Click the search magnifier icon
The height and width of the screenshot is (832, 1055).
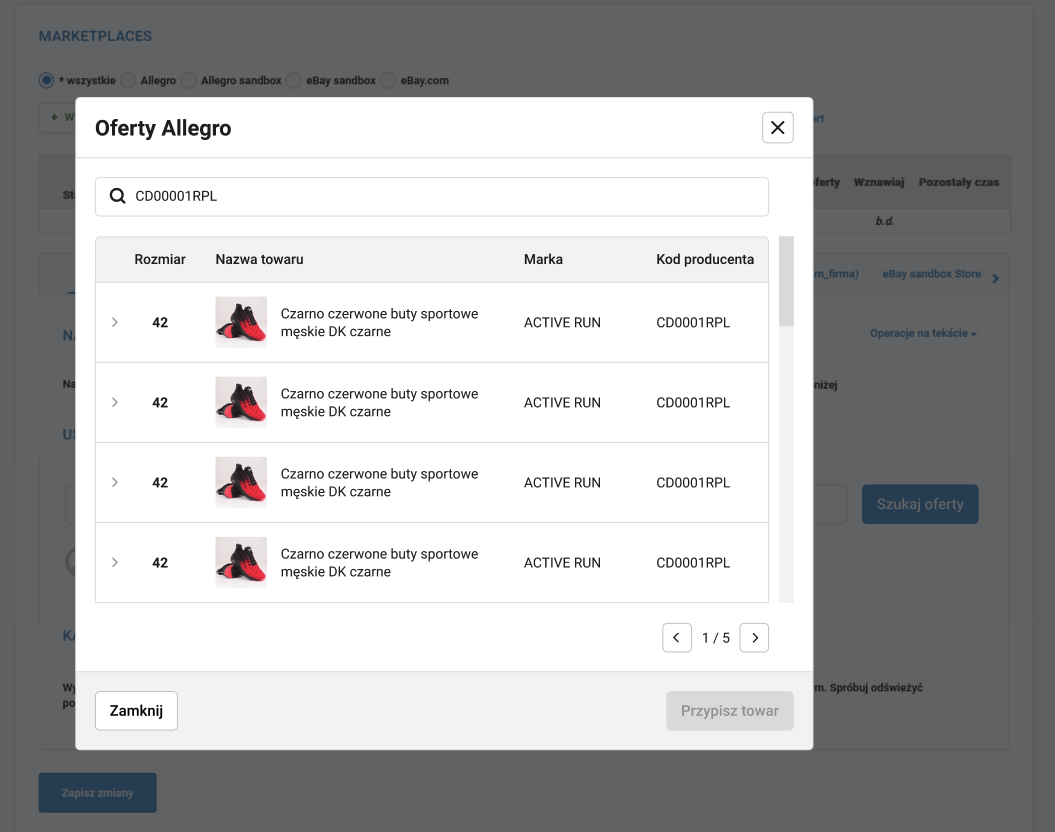coord(117,197)
